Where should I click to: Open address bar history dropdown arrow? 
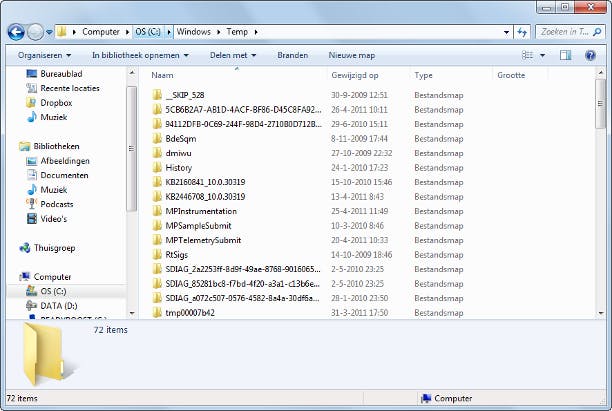[x=506, y=32]
